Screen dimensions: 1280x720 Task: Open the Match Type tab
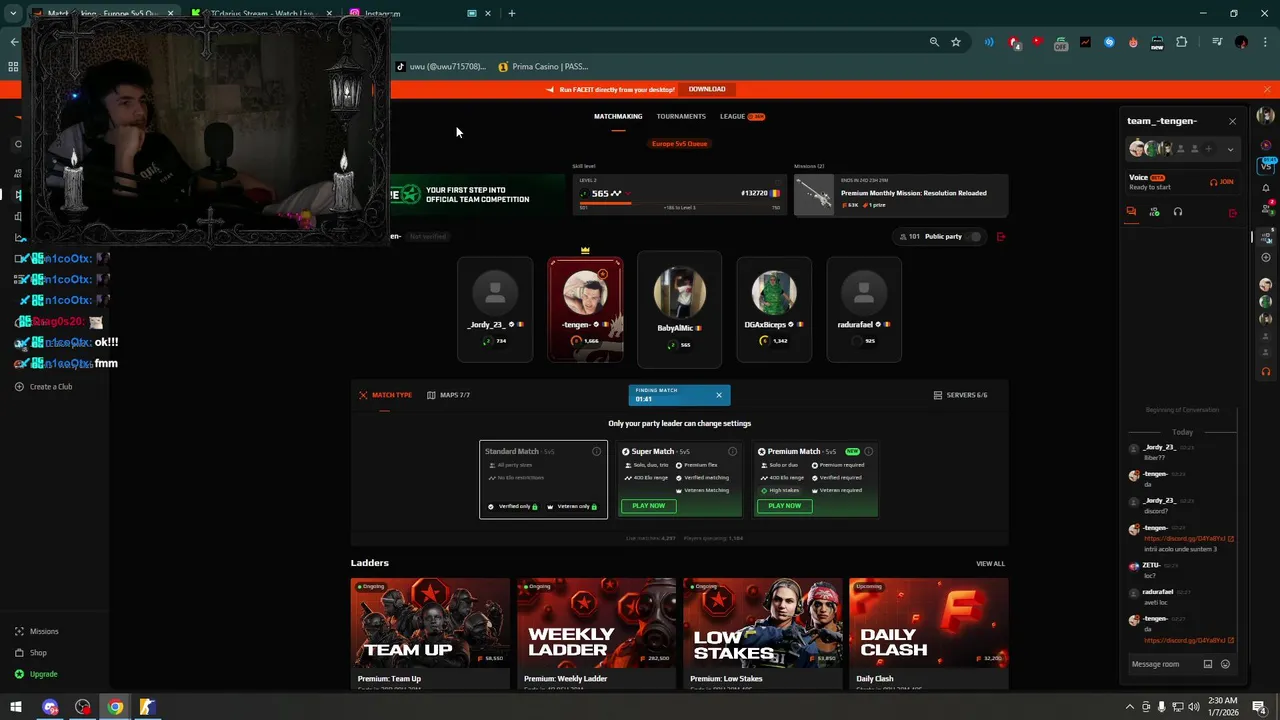[x=385, y=395]
